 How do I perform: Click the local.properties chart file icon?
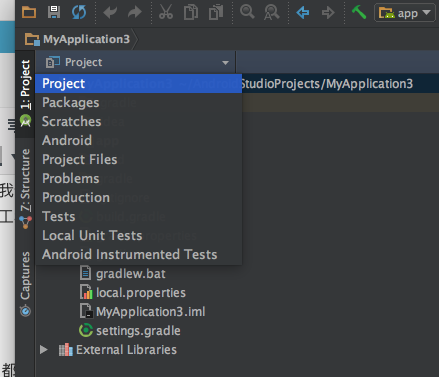click(x=86, y=292)
